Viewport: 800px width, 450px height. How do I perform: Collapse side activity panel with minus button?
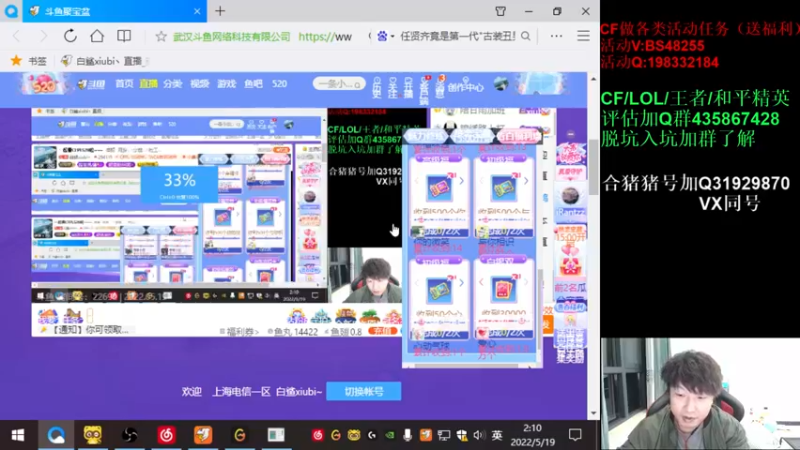coord(570,135)
